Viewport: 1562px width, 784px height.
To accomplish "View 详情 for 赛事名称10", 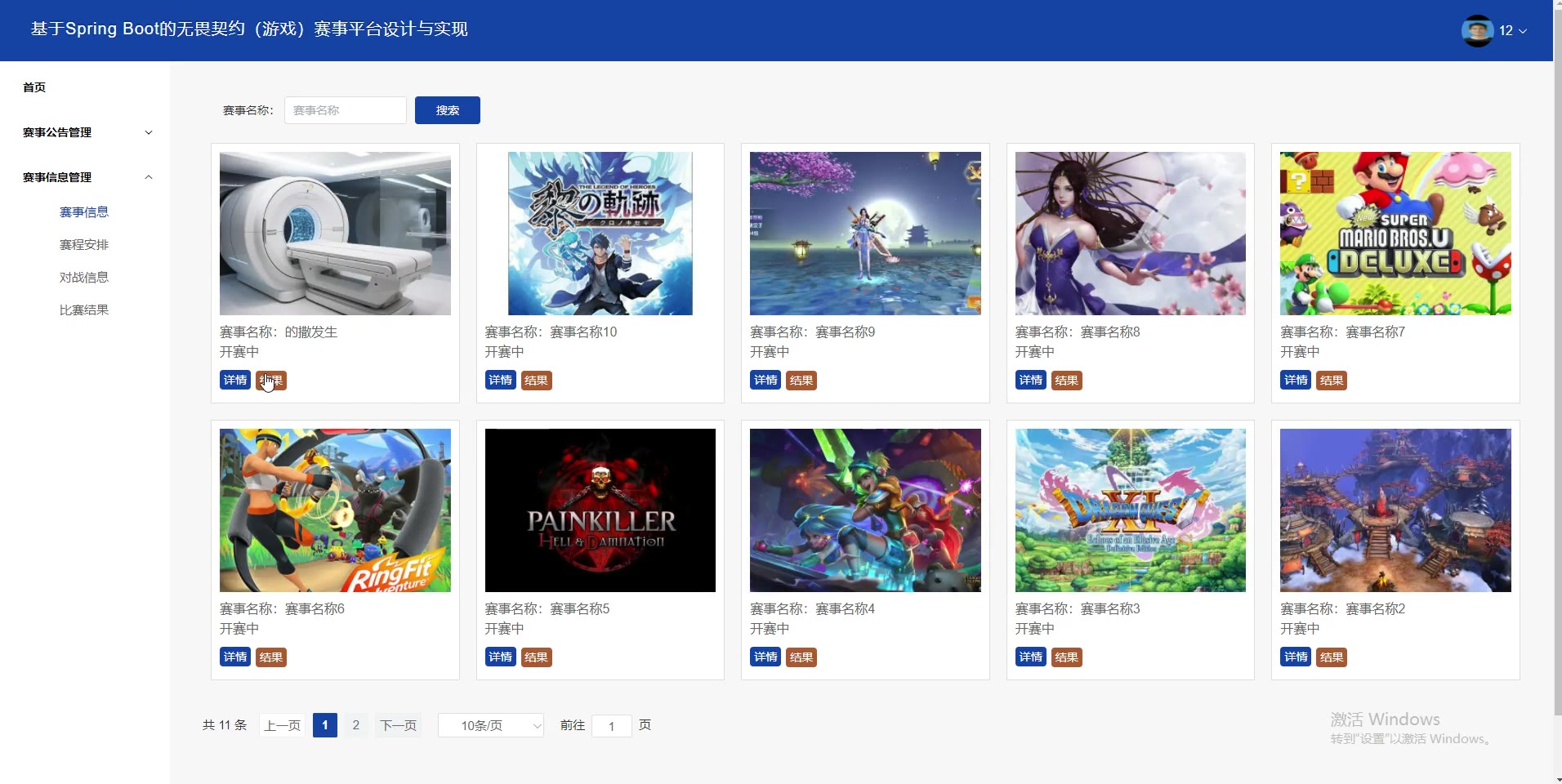I will 501,380.
